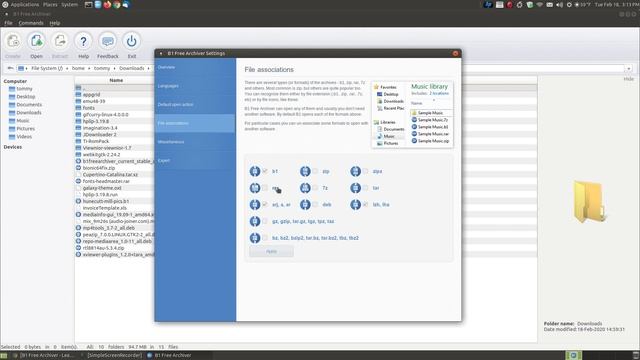Click the Hide link on preview pane
The height and width of the screenshot is (360, 640).
click(629, 79)
